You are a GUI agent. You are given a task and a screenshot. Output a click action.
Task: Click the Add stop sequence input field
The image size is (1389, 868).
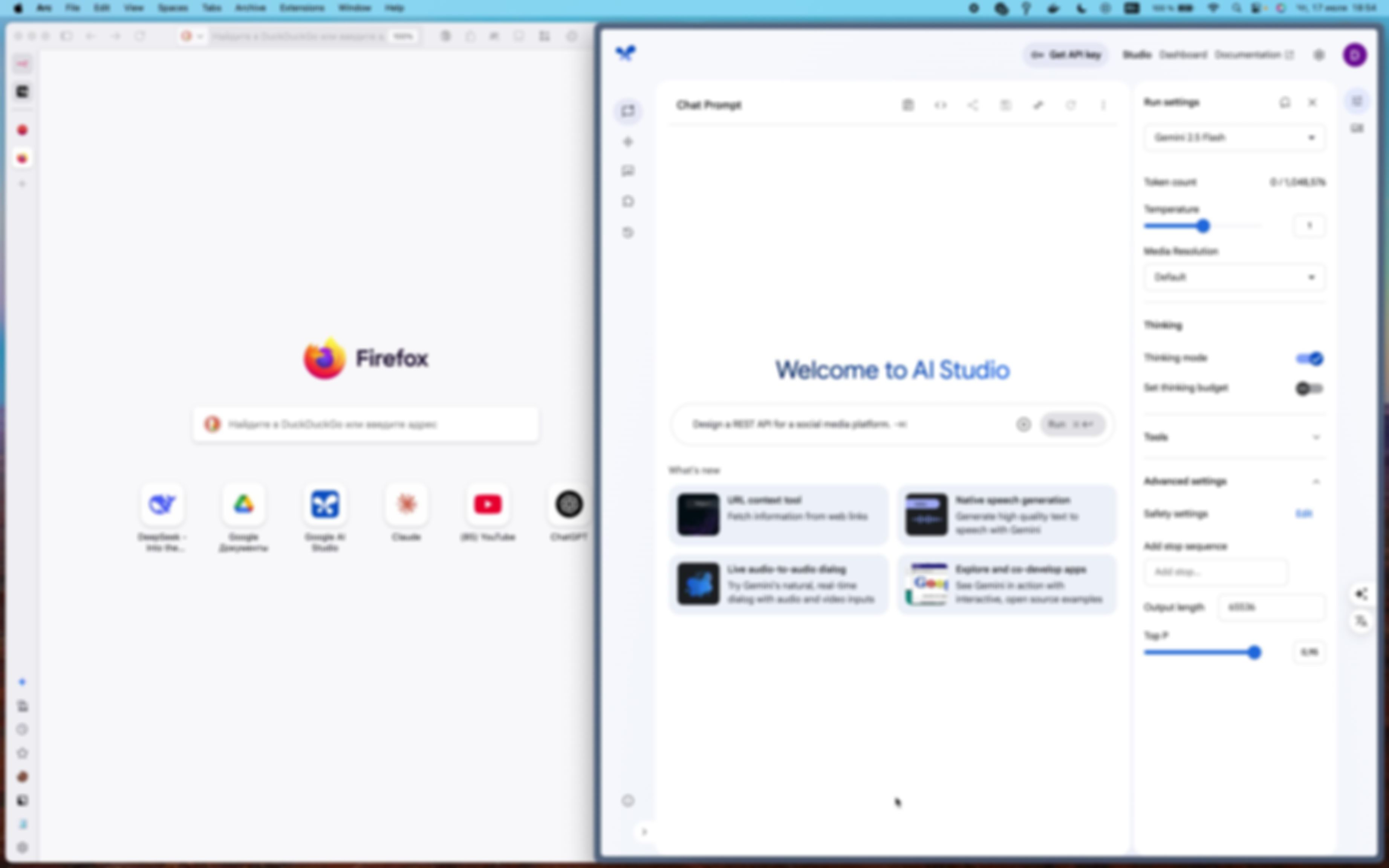point(1215,572)
